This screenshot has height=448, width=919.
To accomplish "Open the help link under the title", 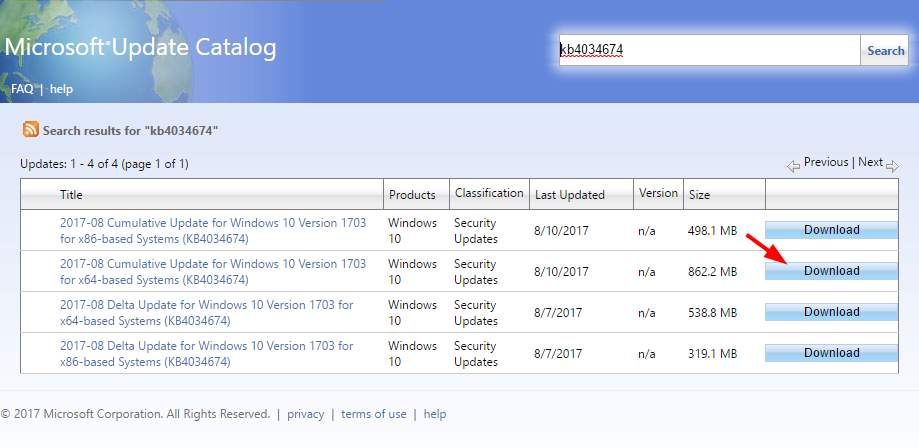I will 61,89.
